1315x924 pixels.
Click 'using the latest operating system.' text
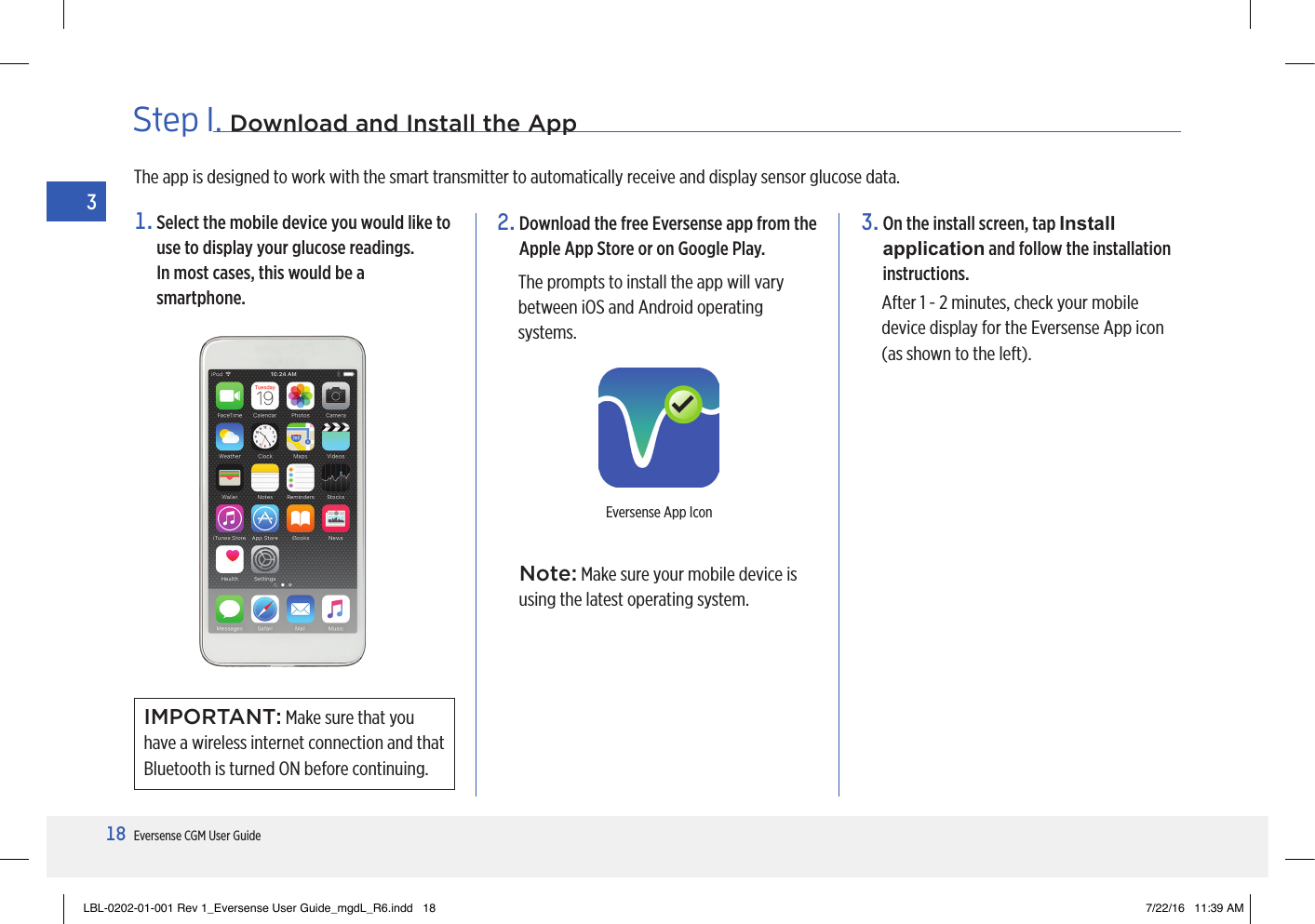coord(634,599)
